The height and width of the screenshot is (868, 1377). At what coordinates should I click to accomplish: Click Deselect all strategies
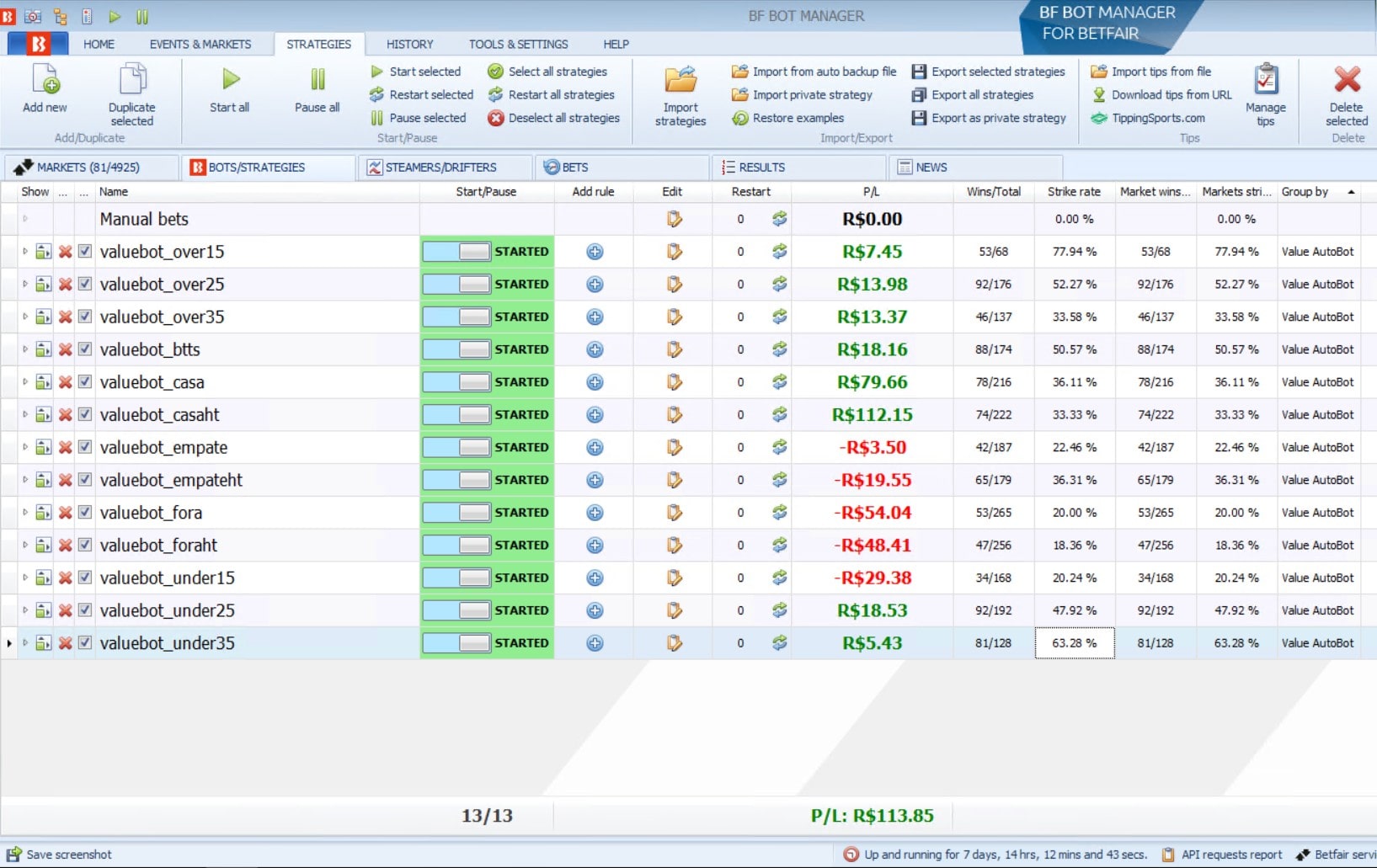pyautogui.click(x=554, y=118)
